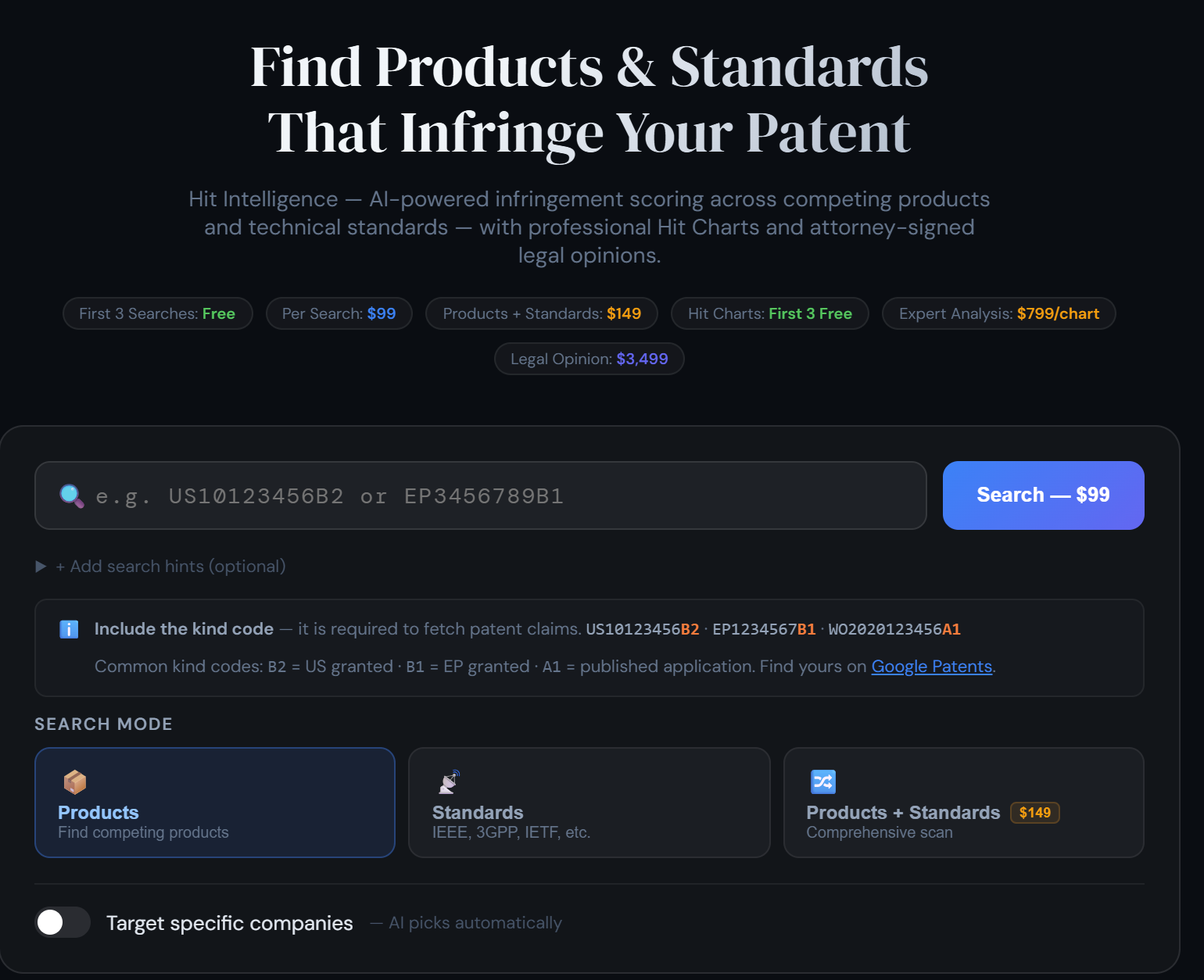Click the Standards satellite dish icon
This screenshot has height=980, width=1204.
coord(450,781)
